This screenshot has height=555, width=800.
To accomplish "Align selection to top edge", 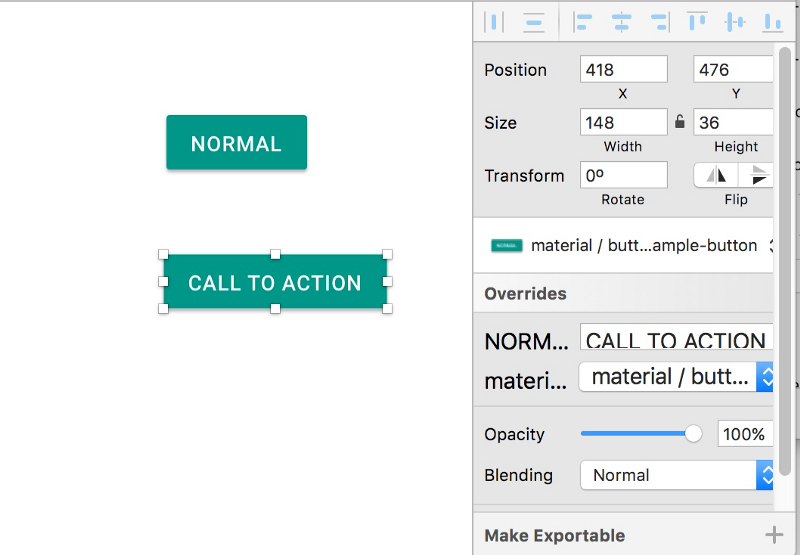I will (697, 22).
